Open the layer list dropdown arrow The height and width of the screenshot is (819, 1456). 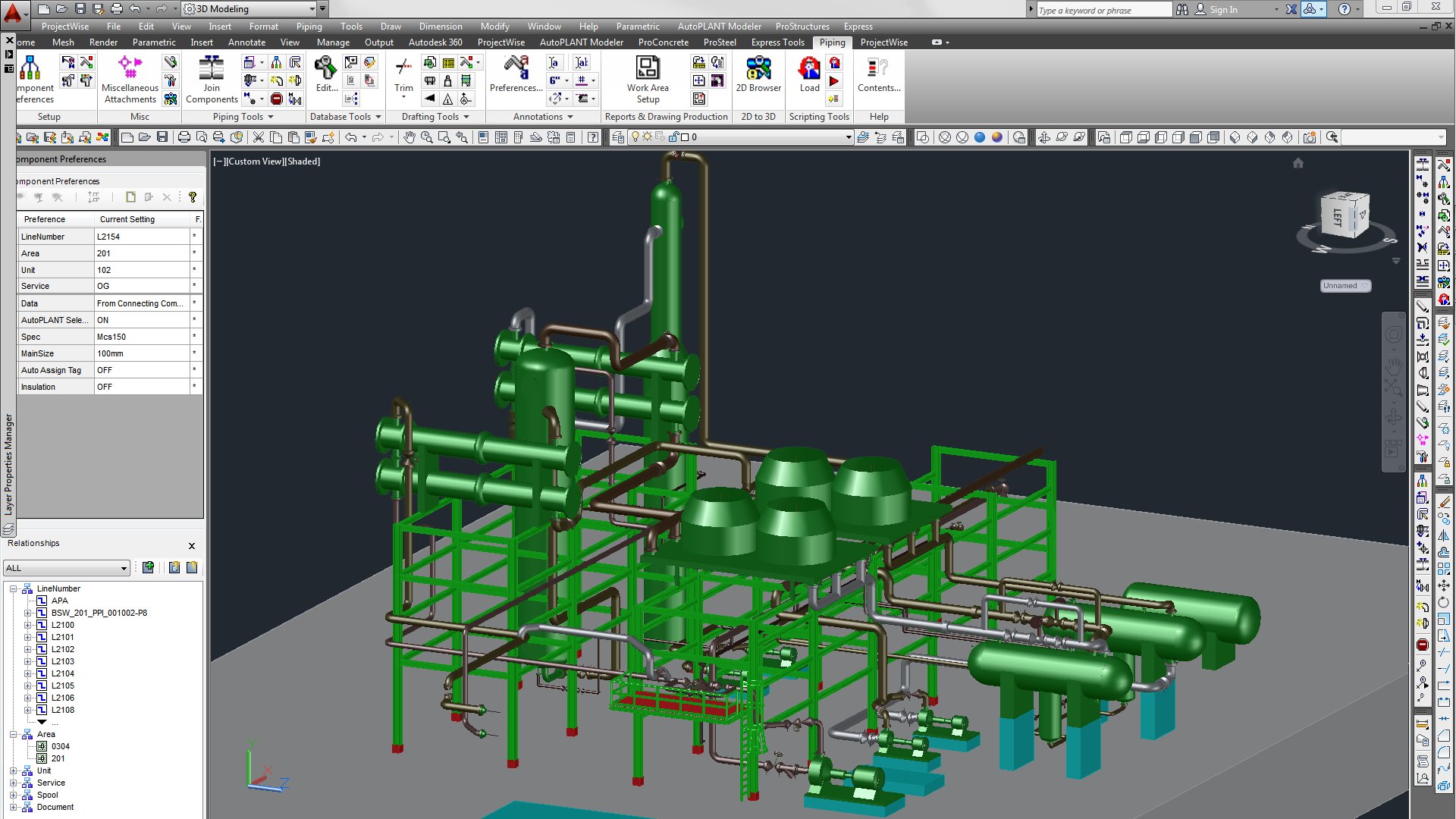(x=848, y=137)
